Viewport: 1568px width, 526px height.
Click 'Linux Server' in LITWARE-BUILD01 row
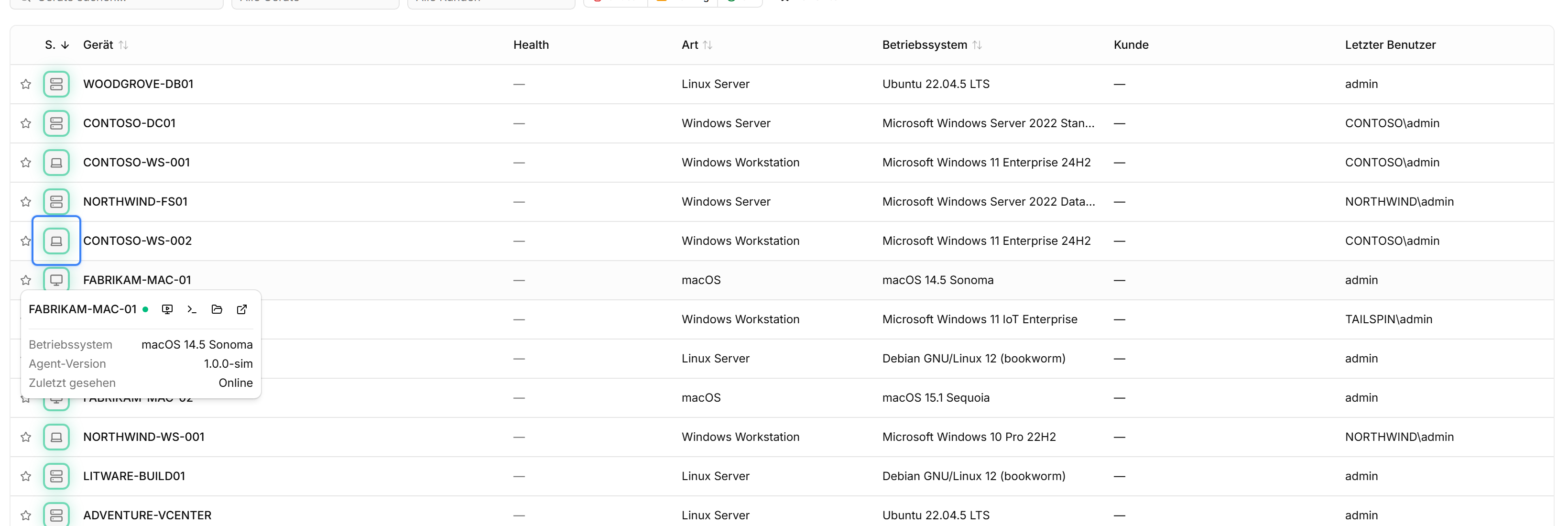pos(715,476)
